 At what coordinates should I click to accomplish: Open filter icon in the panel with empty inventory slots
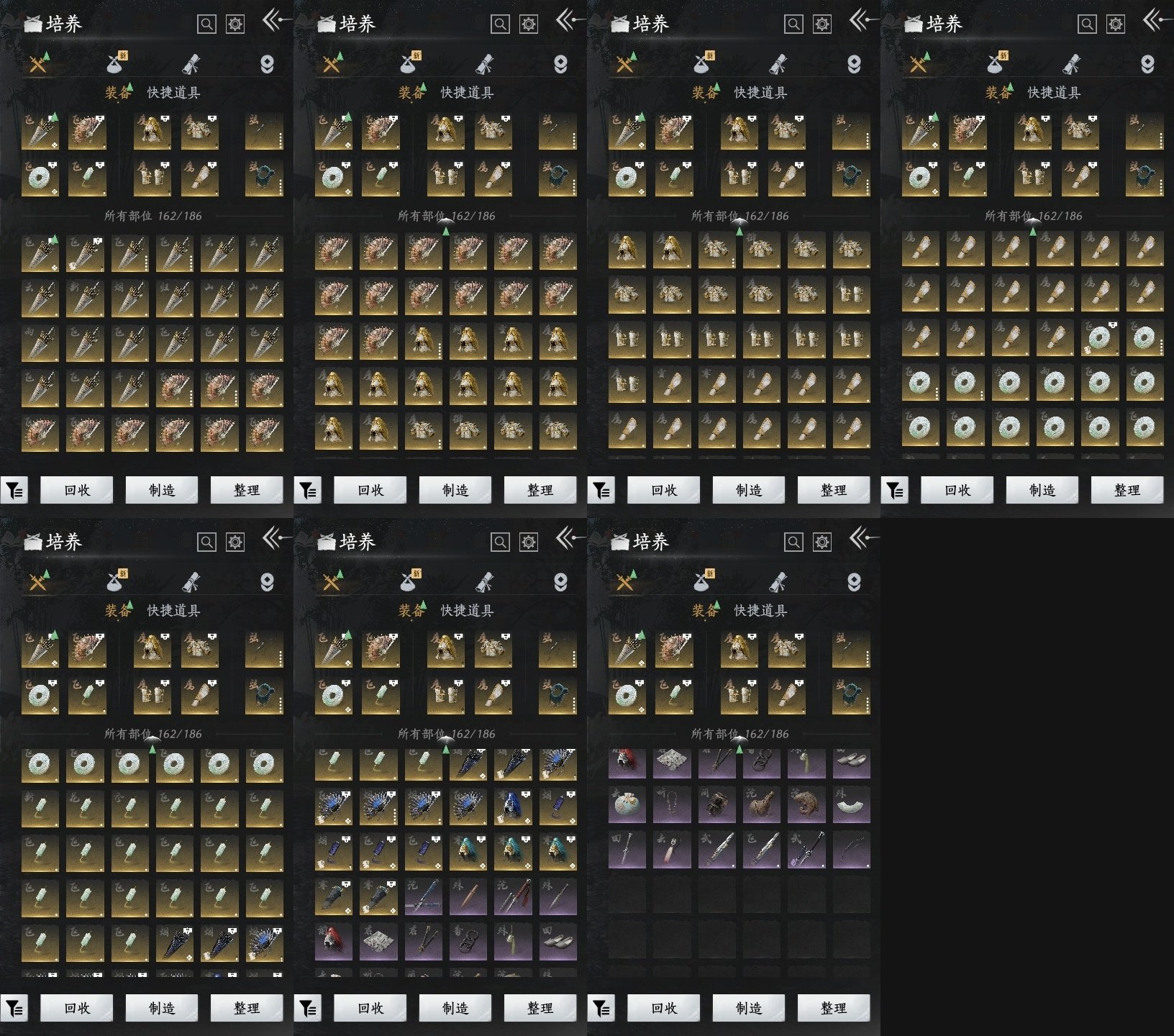tap(601, 1009)
